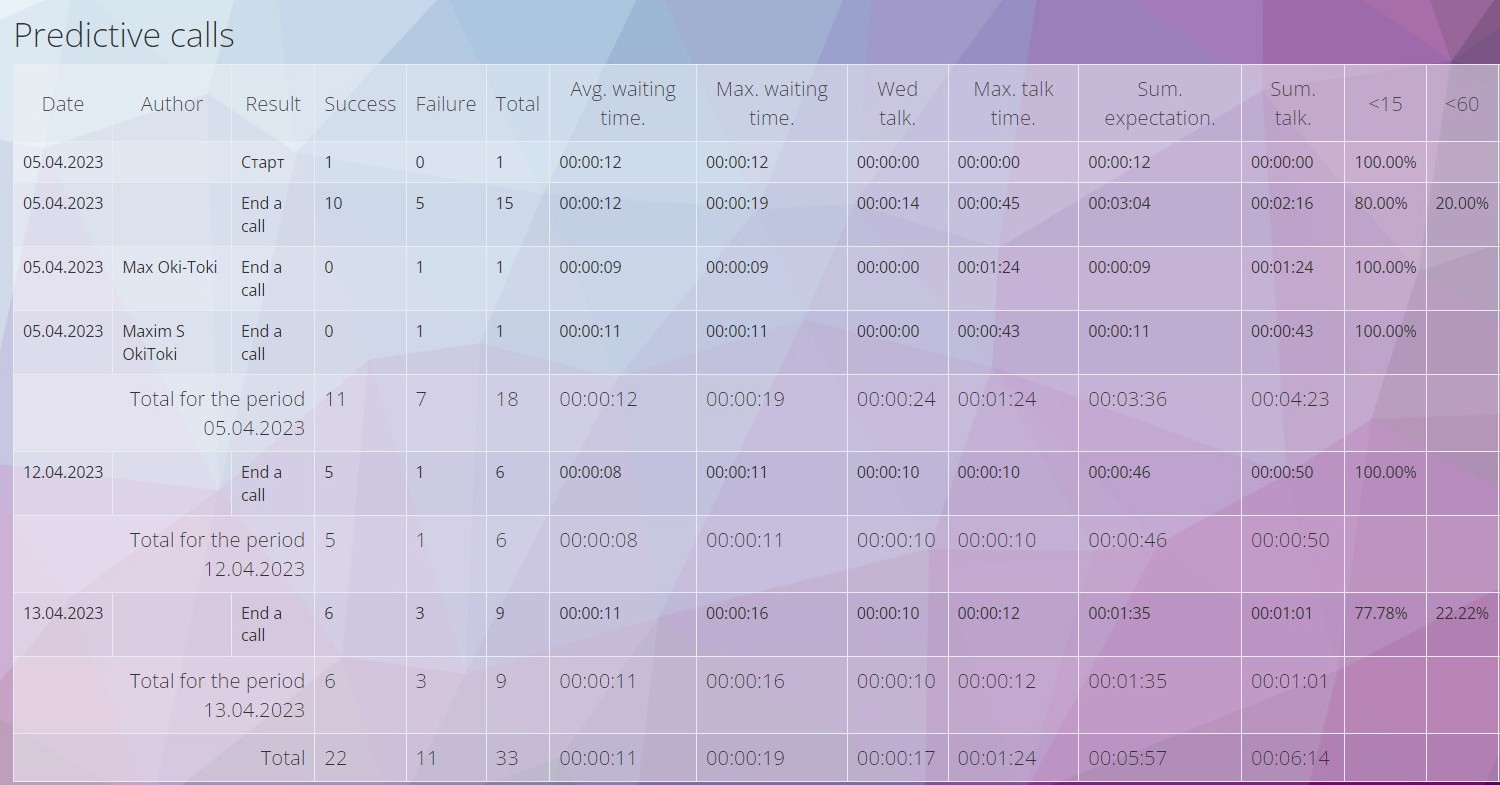1500x785 pixels.
Task: Click the Date column header
Action: (x=62, y=104)
